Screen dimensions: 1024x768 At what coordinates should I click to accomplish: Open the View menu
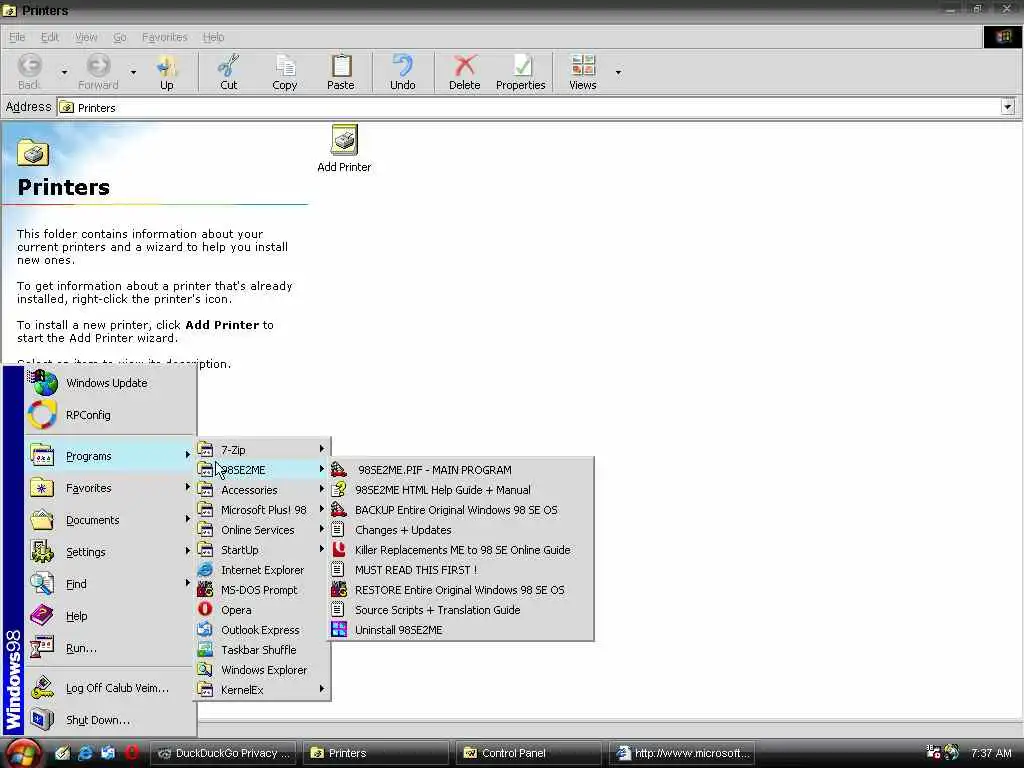coord(86,37)
